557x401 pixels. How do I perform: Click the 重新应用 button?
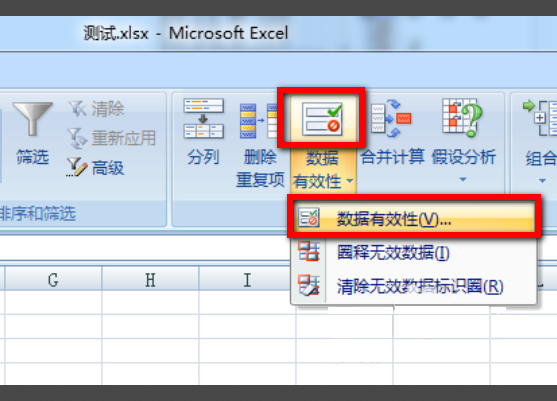pyautogui.click(x=112, y=138)
